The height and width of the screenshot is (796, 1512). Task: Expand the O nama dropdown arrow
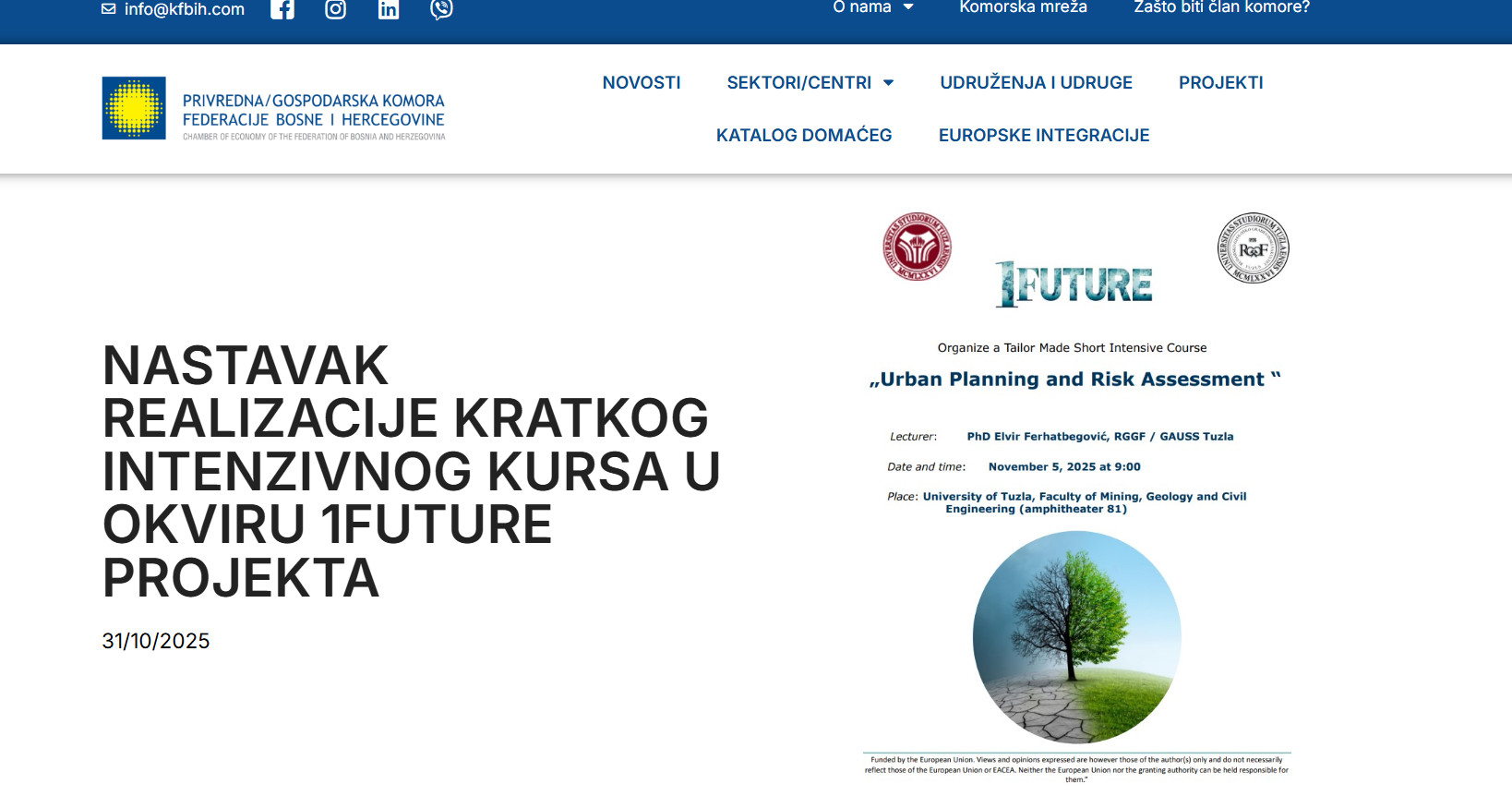tap(908, 7)
